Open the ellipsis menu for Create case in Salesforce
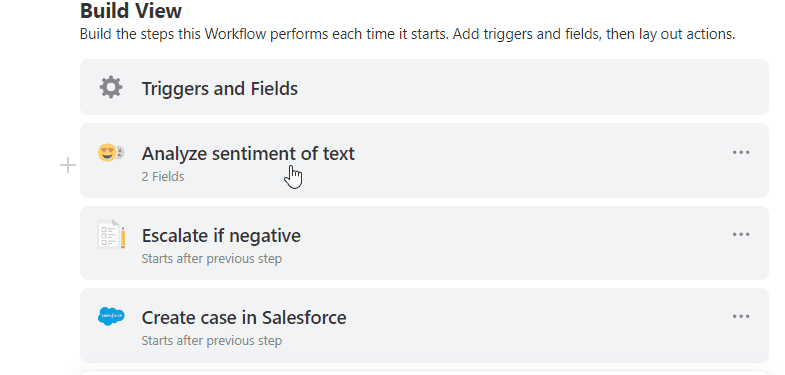785x375 pixels. (741, 316)
